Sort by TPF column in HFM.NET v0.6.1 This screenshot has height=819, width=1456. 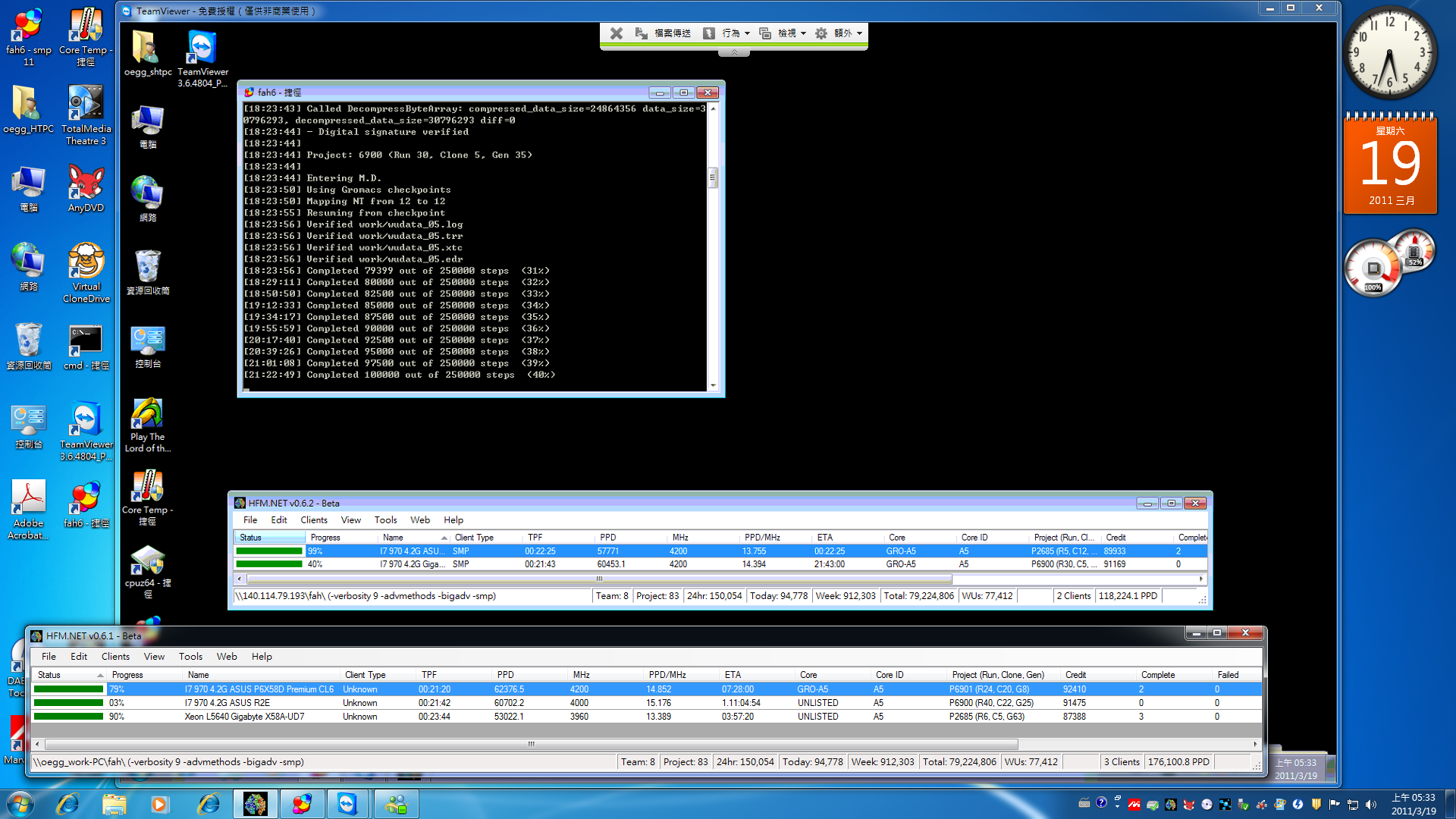[454, 675]
